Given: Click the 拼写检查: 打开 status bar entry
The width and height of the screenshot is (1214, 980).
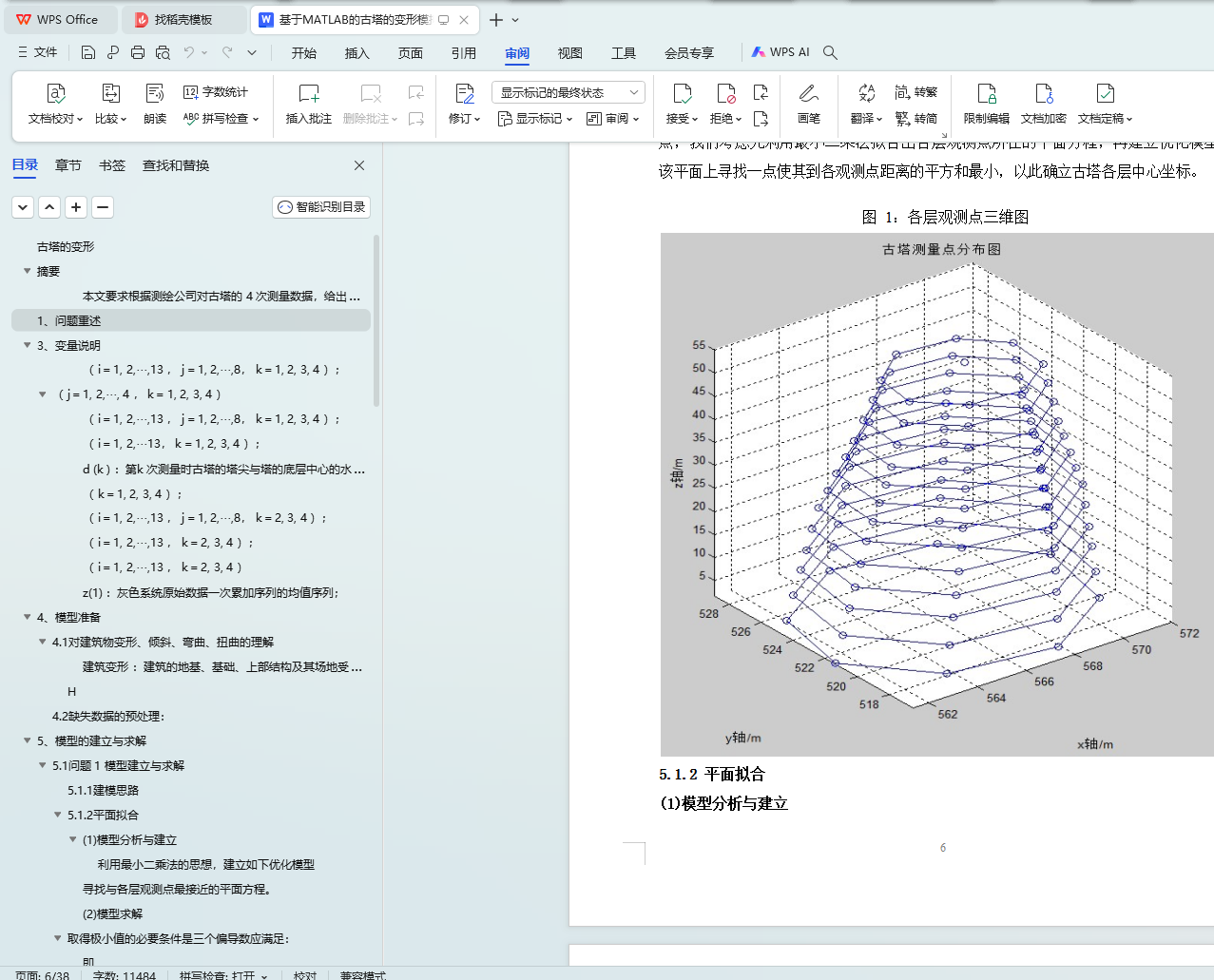Looking at the screenshot, I should pyautogui.click(x=223, y=975).
